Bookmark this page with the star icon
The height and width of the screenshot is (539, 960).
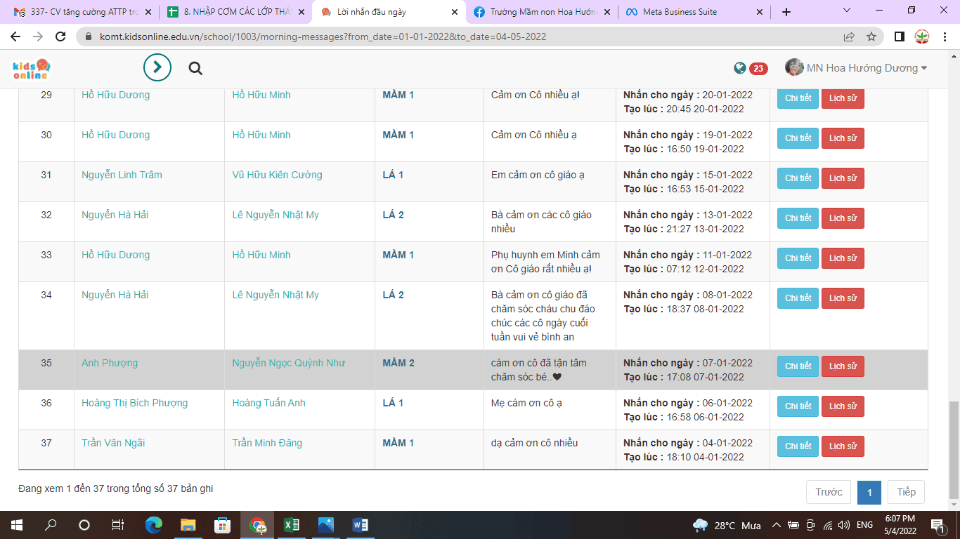point(871,36)
